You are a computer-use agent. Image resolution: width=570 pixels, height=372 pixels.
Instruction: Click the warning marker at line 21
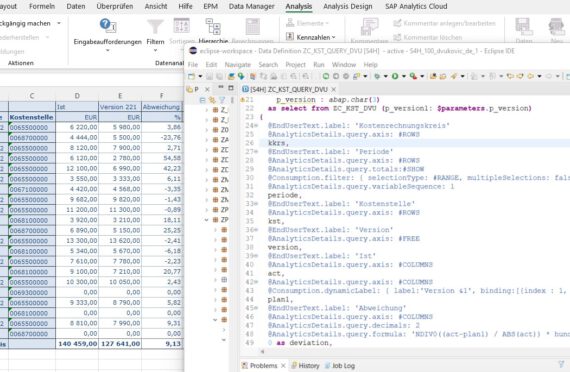click(242, 99)
